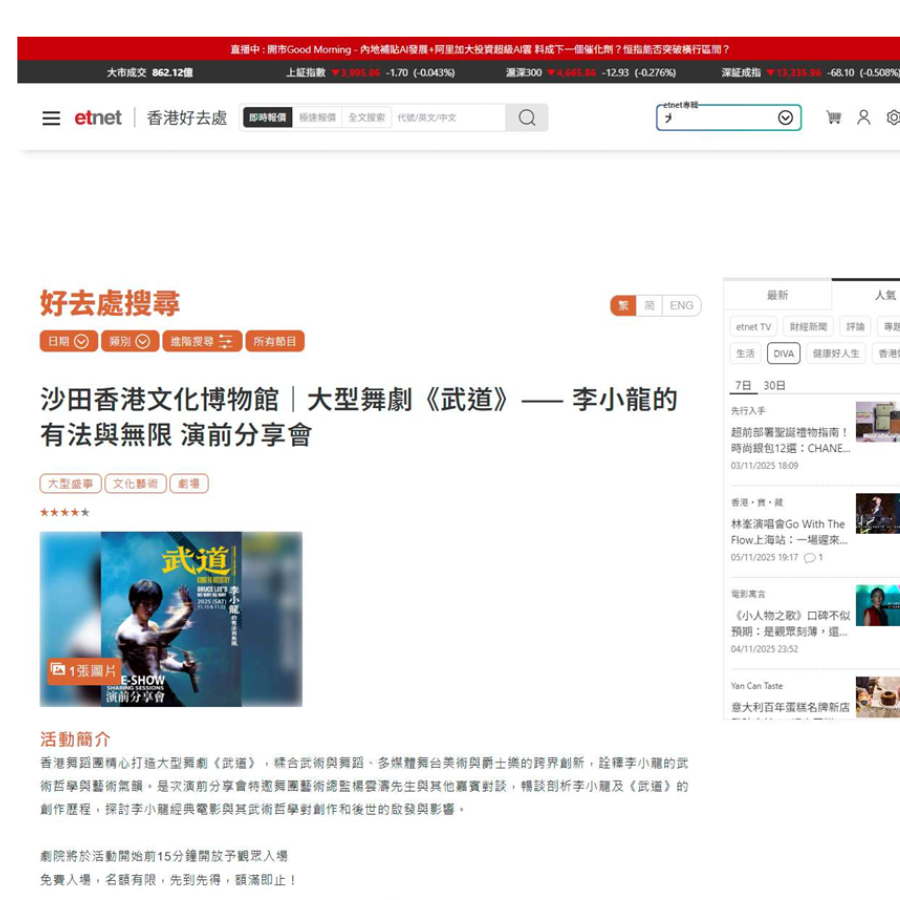Select the 財經新聞 category

point(808,327)
